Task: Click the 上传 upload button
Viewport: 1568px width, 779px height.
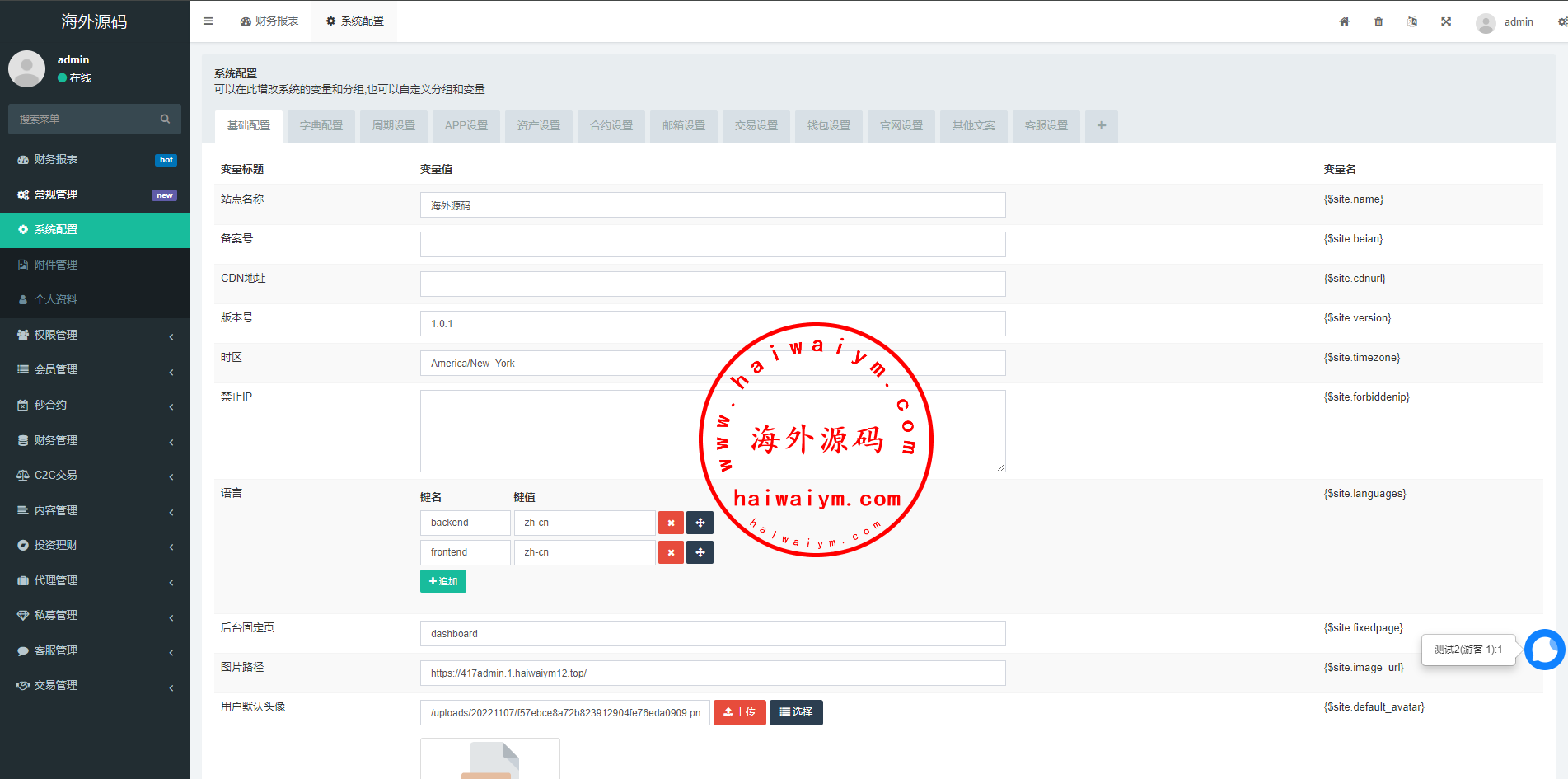Action: pos(739,713)
